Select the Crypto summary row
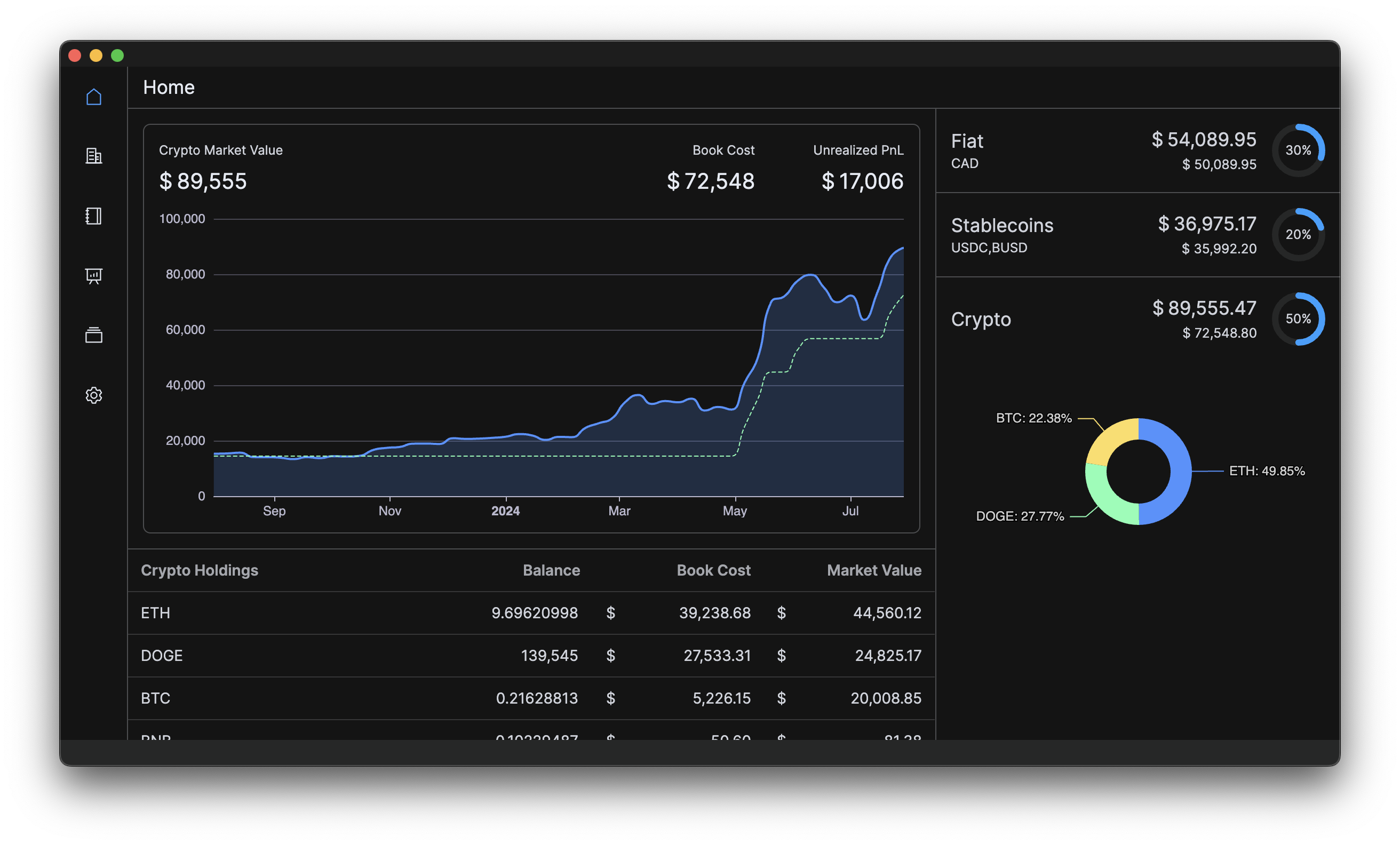 click(x=1137, y=319)
